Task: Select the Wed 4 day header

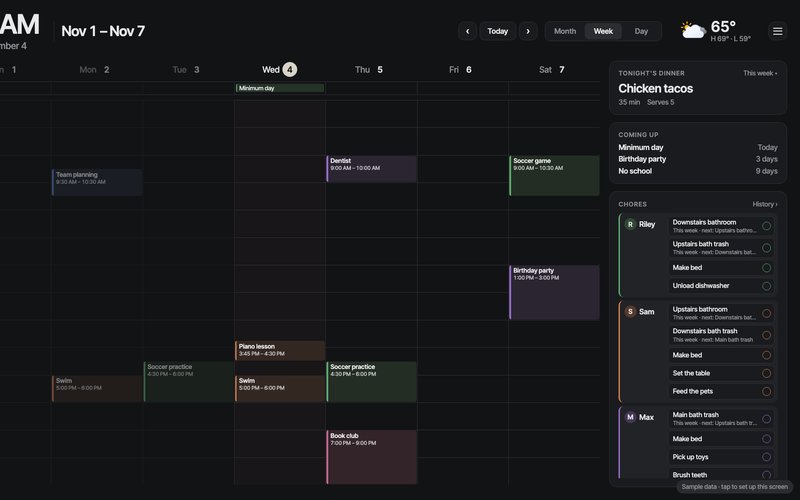Action: [x=280, y=69]
